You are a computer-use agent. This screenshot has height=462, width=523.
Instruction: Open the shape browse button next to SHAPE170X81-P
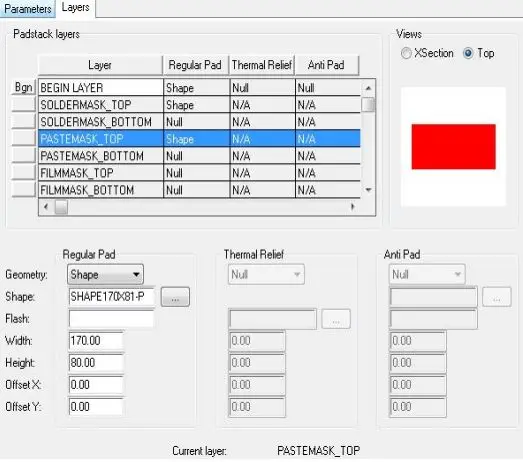coord(175,297)
